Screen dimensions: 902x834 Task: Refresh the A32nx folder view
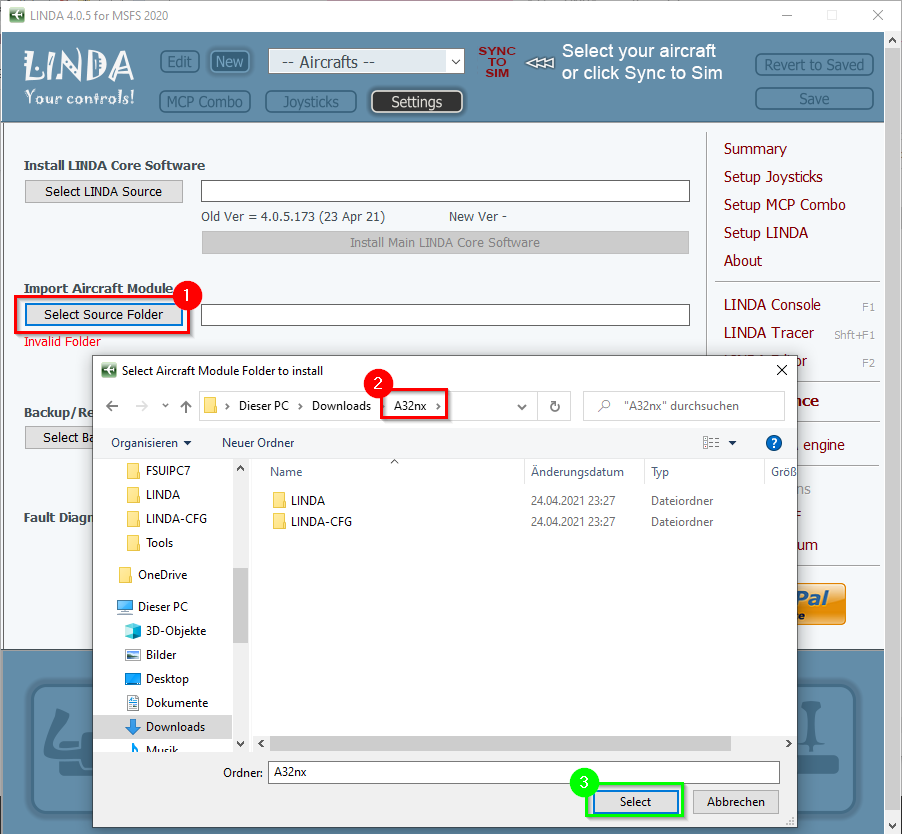pyautogui.click(x=555, y=406)
